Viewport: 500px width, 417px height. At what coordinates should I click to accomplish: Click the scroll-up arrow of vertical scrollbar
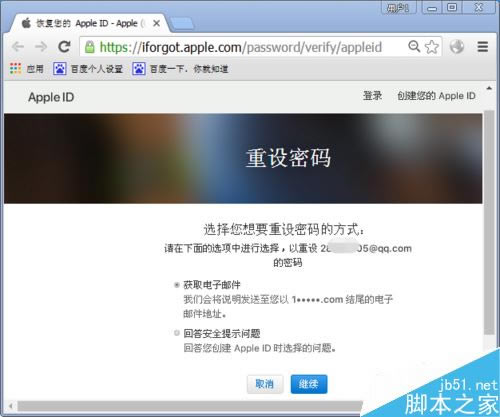489,88
